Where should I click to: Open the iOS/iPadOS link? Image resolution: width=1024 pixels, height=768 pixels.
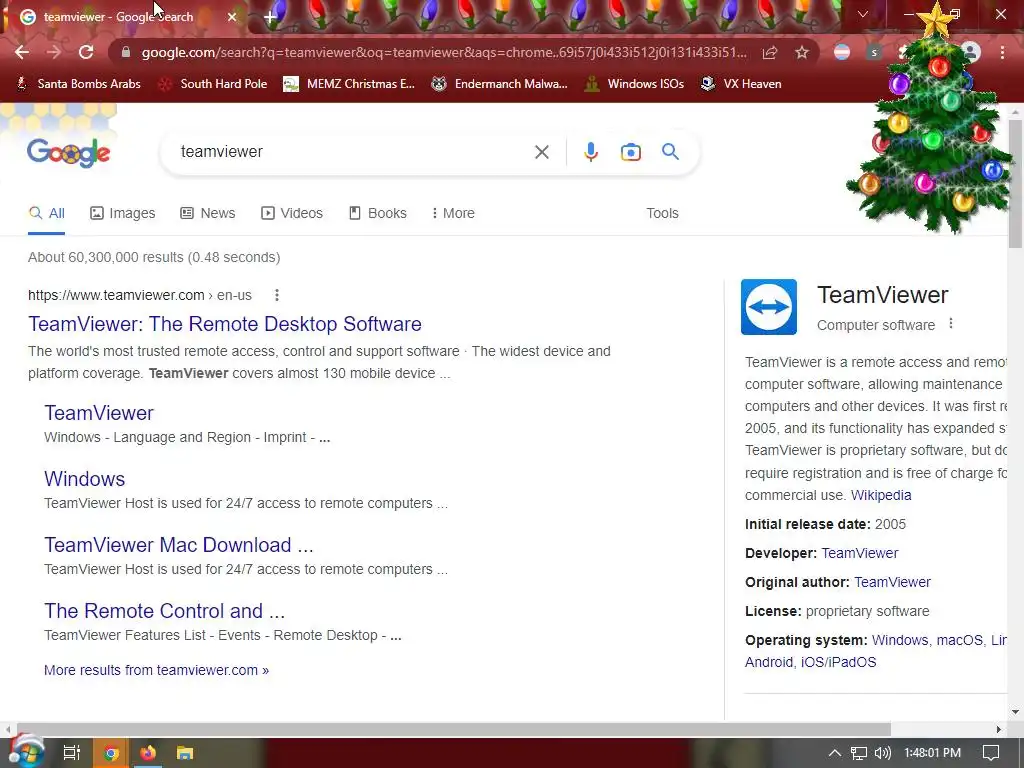[838, 662]
